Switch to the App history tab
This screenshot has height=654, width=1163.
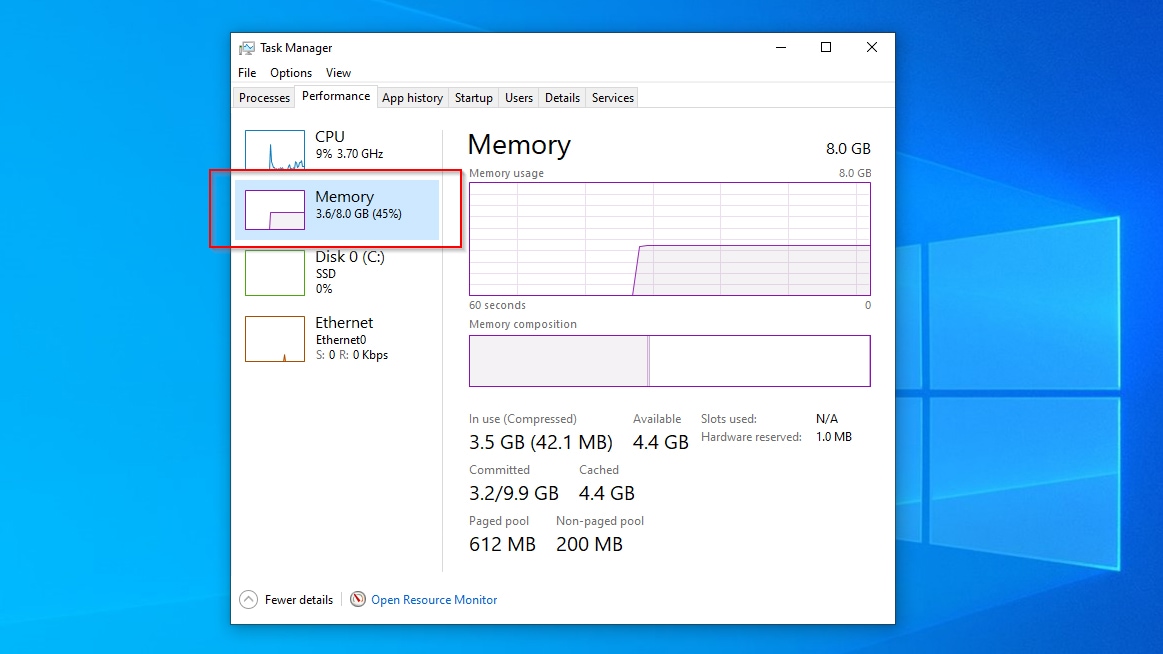point(412,98)
